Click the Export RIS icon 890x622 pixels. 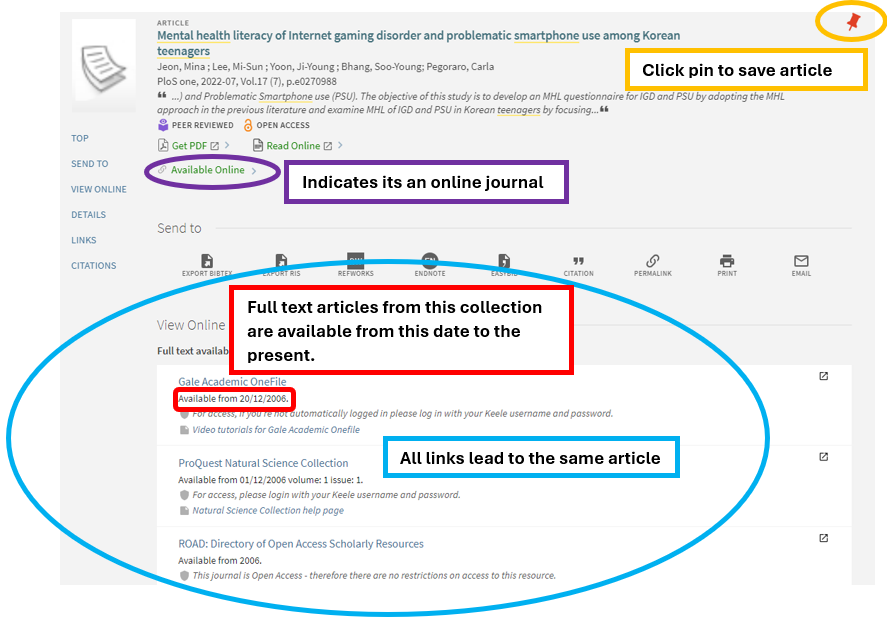click(x=281, y=260)
